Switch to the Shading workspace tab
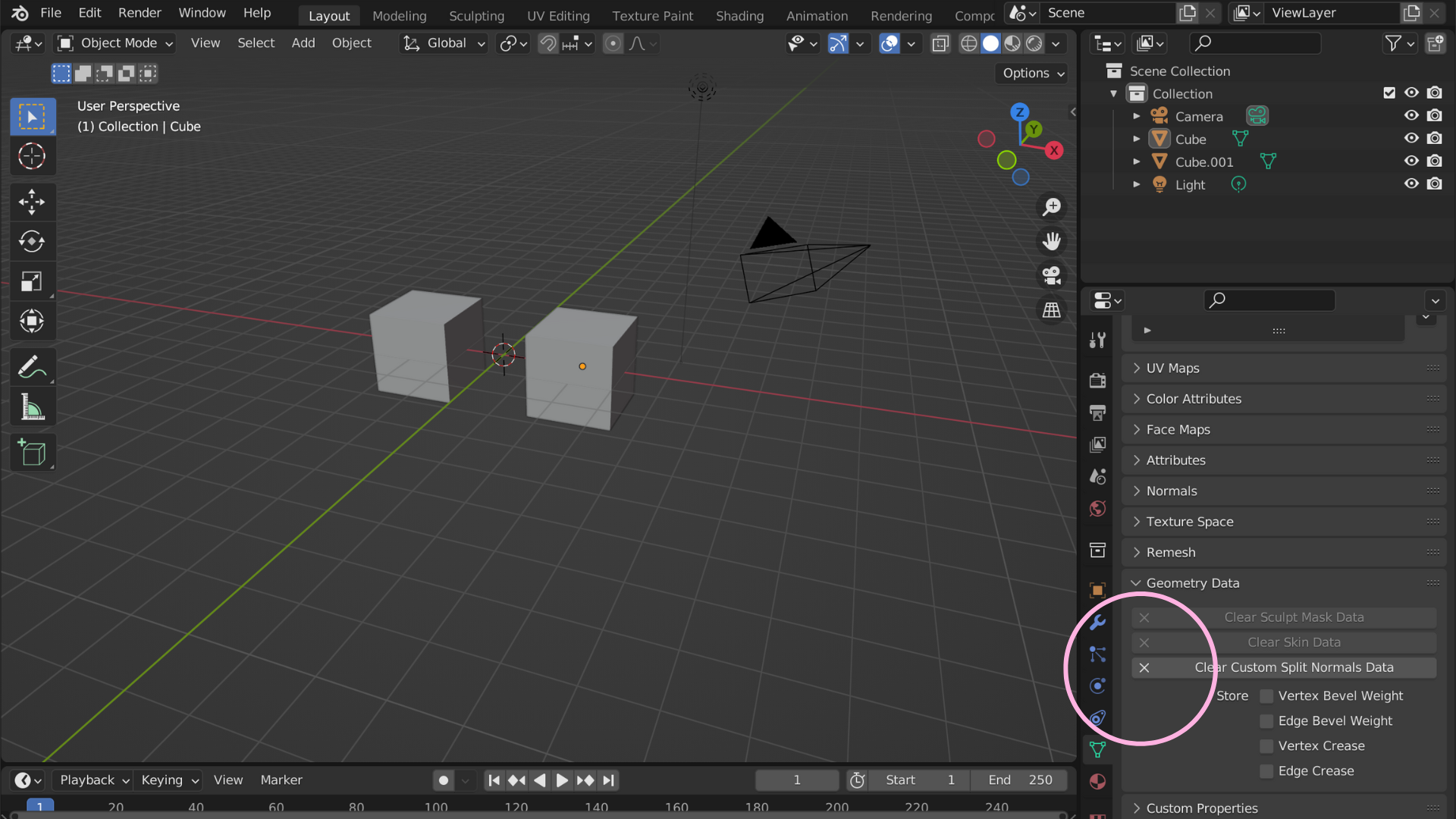This screenshot has height=819, width=1456. tap(739, 15)
